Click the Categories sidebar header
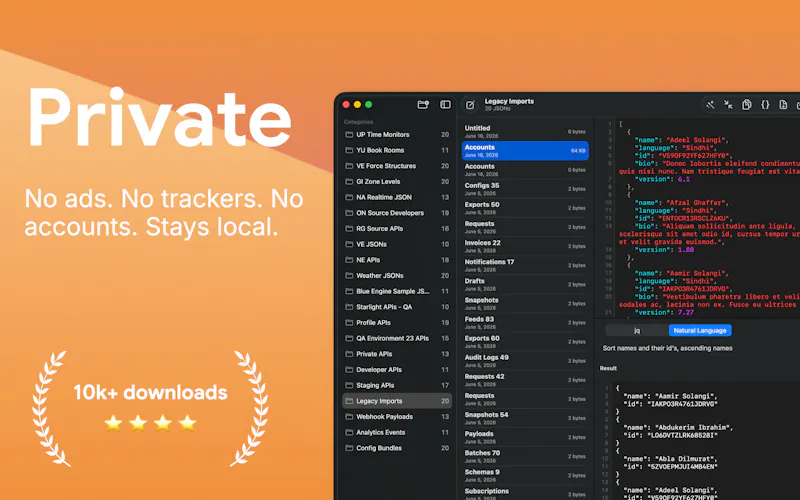 359,122
